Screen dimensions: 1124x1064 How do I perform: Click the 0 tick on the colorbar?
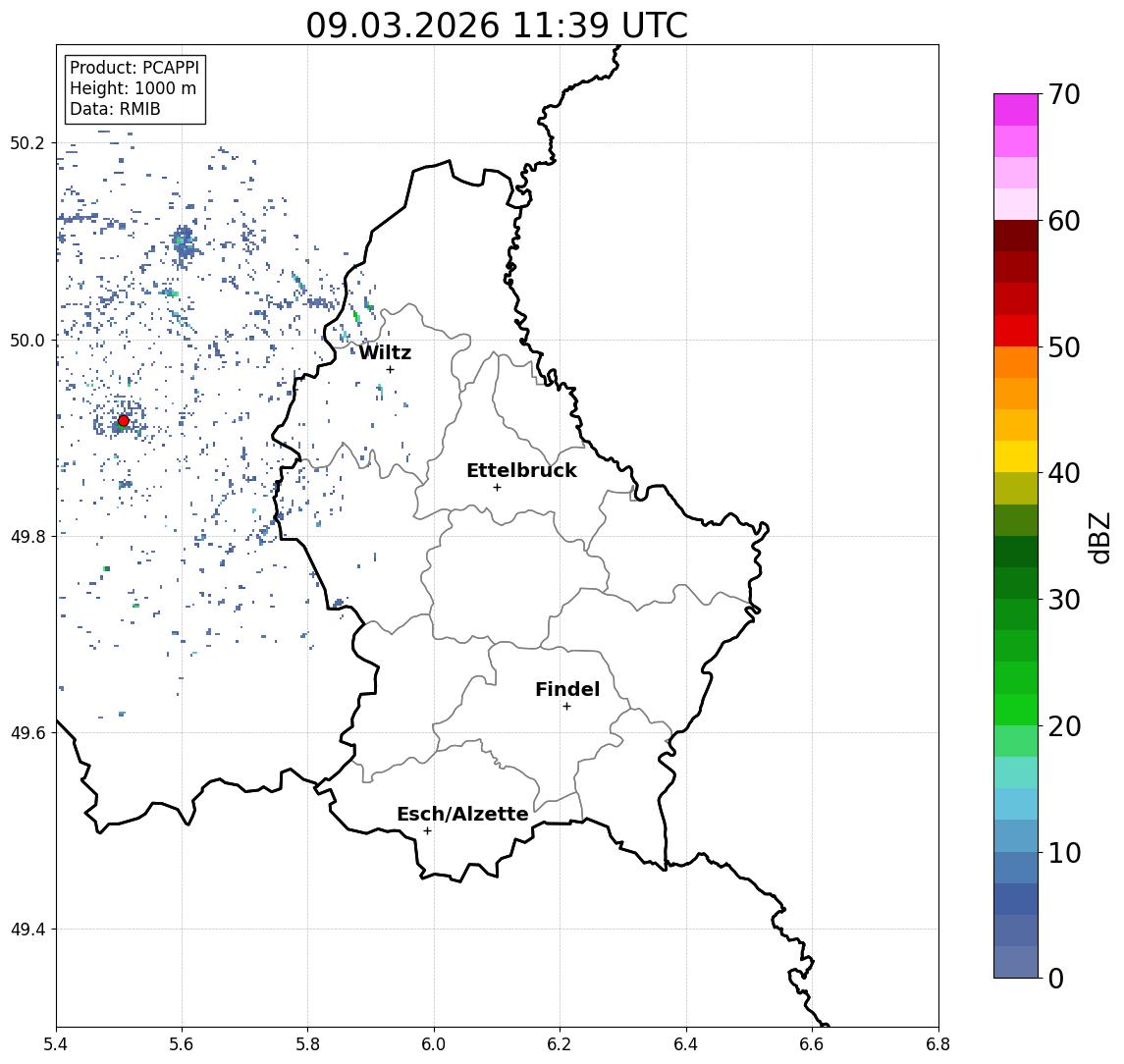pos(1056,978)
